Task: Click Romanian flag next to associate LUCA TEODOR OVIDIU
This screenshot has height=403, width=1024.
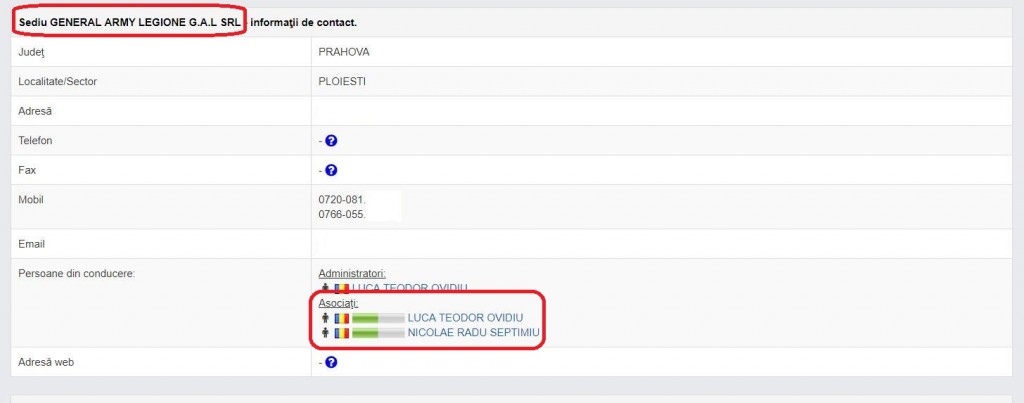Action: coord(341,318)
